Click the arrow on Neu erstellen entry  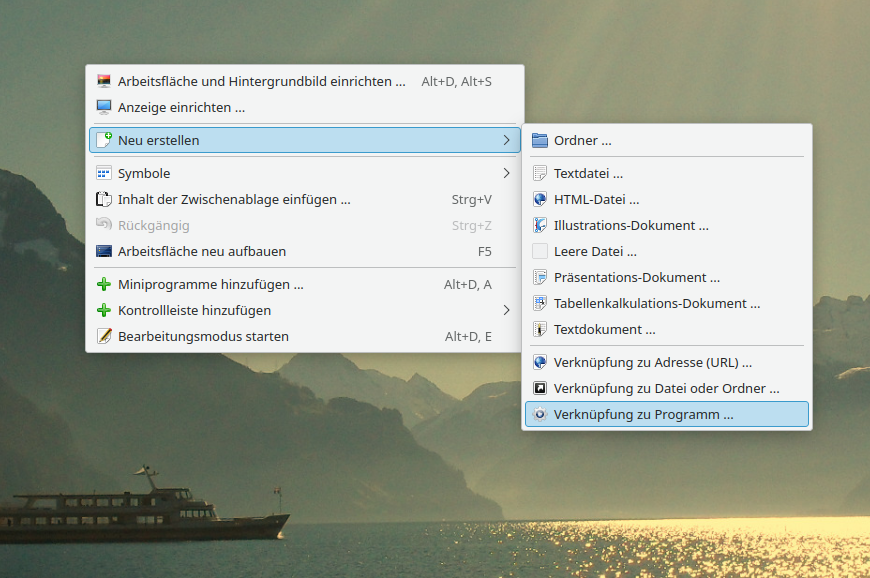[506, 140]
